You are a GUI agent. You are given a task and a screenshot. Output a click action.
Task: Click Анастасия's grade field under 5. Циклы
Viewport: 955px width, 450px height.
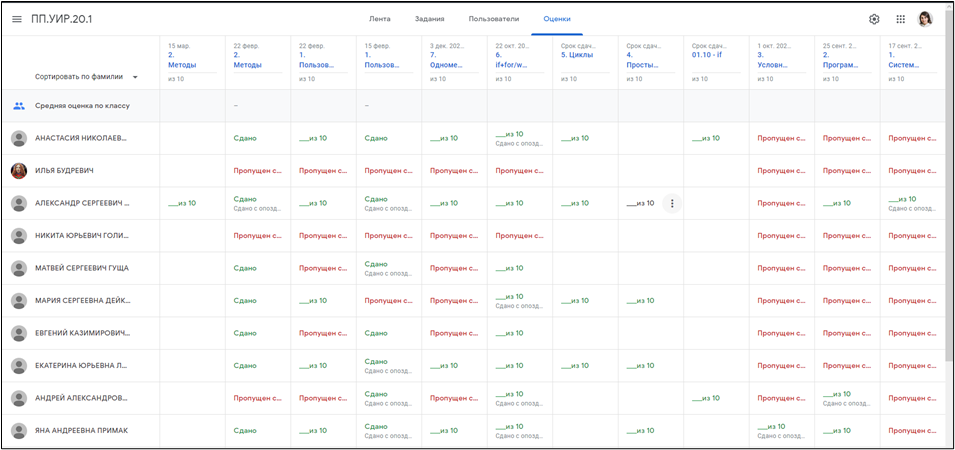point(575,139)
